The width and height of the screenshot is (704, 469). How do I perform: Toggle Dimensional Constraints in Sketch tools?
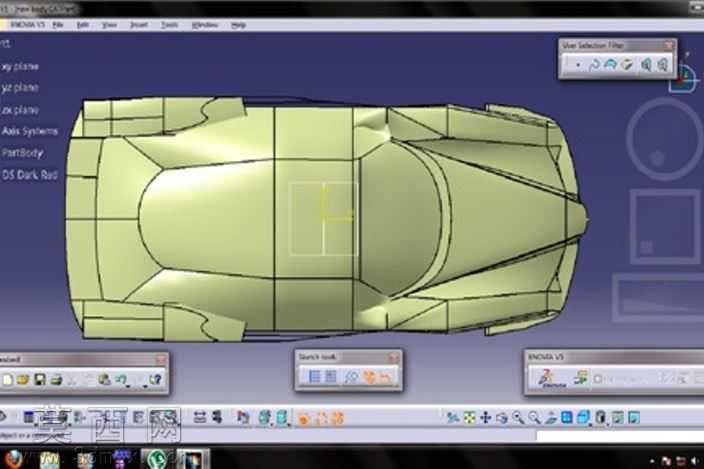[385, 377]
